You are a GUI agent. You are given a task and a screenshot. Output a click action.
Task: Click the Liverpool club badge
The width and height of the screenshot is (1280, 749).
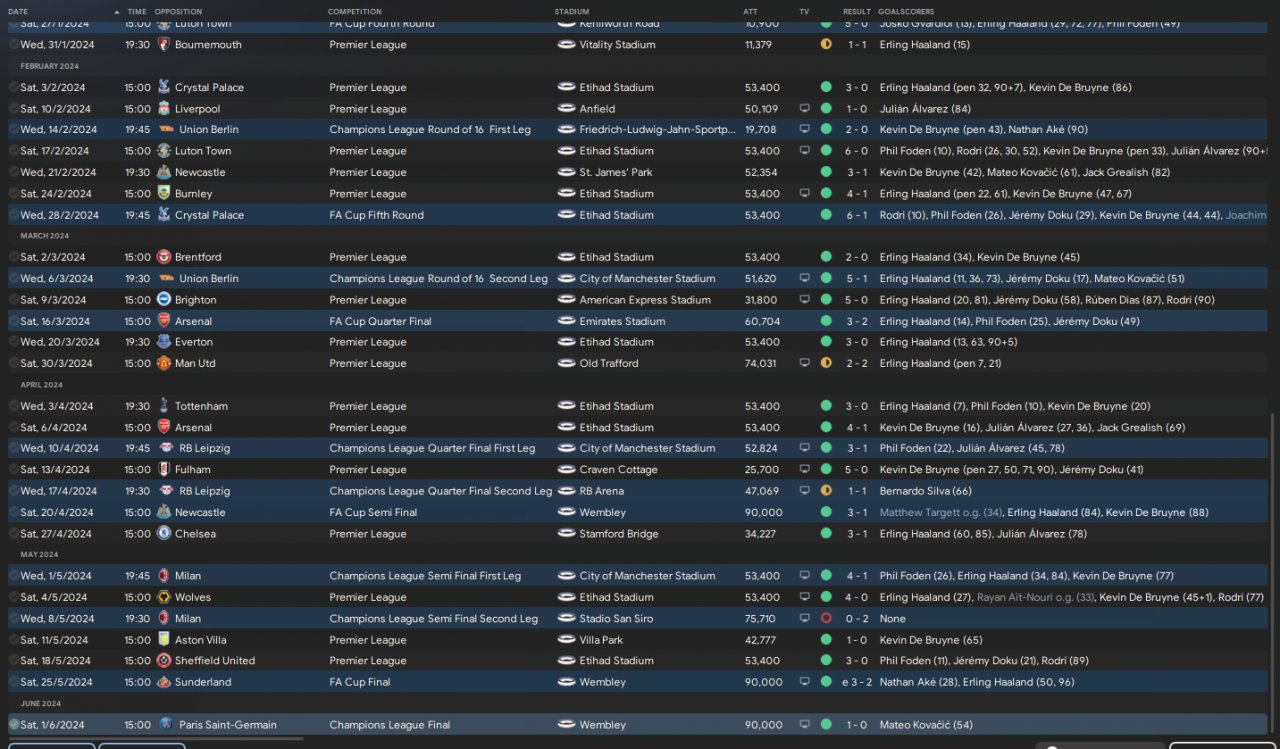pyautogui.click(x=164, y=109)
